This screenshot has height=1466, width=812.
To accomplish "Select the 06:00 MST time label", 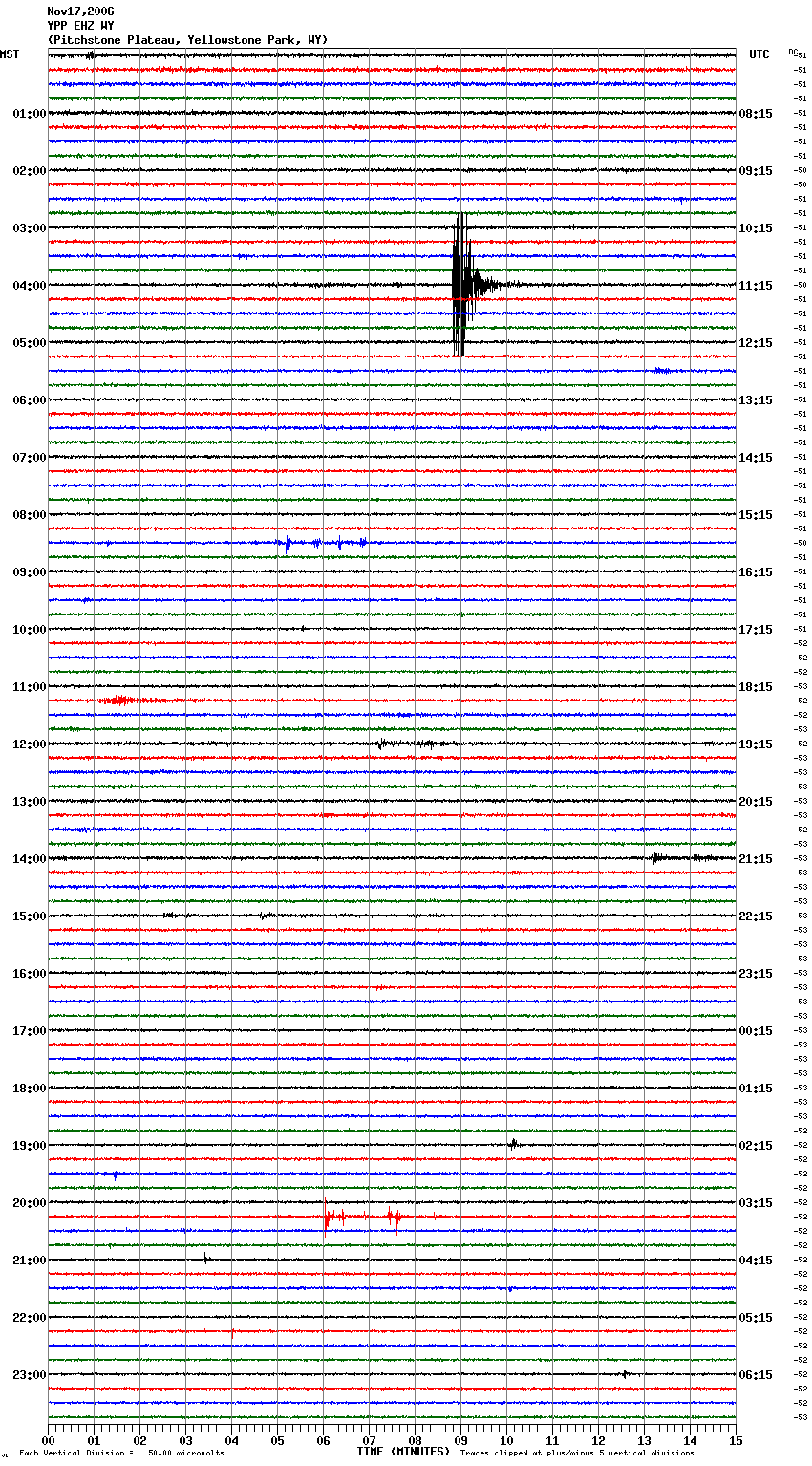I will 29,400.
